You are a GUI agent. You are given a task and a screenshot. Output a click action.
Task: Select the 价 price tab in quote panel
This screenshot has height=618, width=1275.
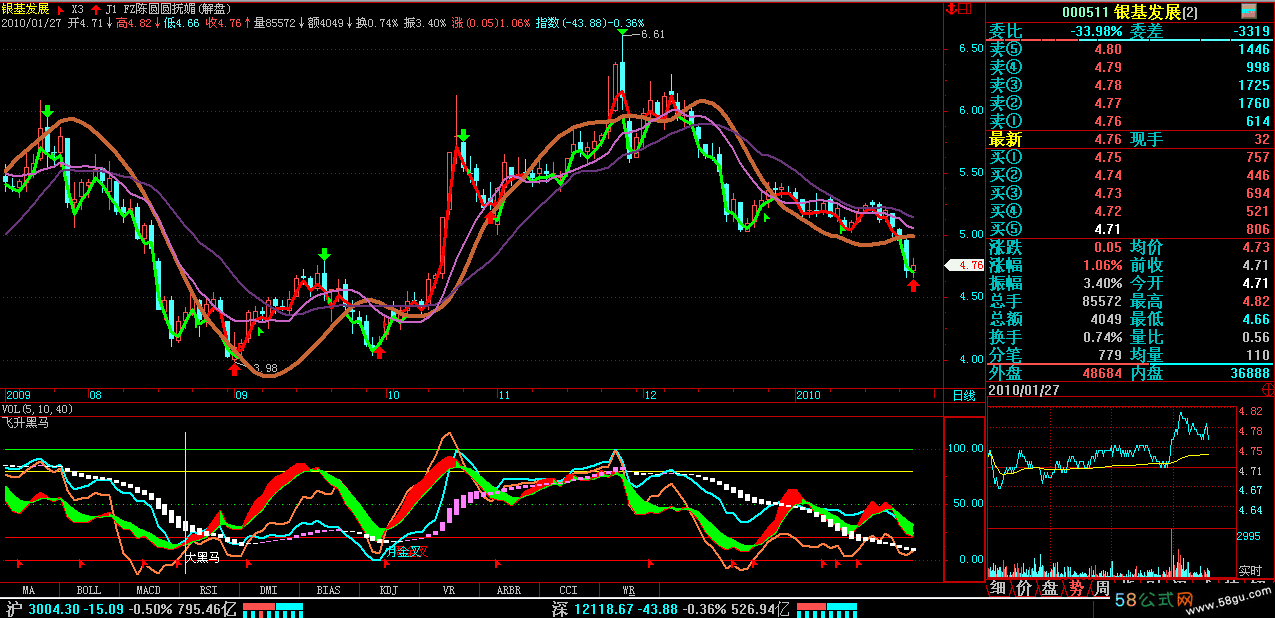(x=1024, y=589)
